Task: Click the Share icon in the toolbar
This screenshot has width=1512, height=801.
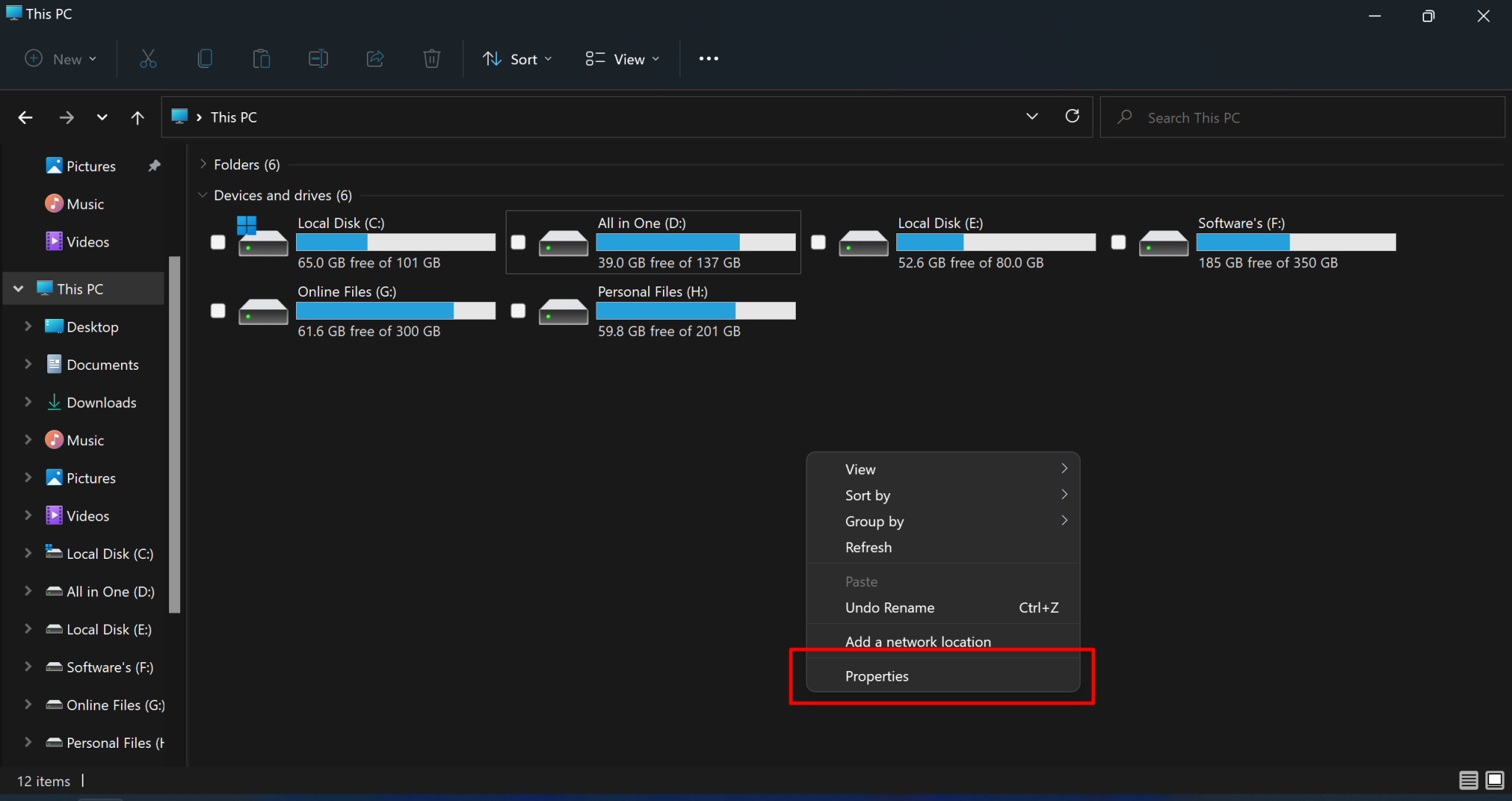Action: click(x=374, y=58)
